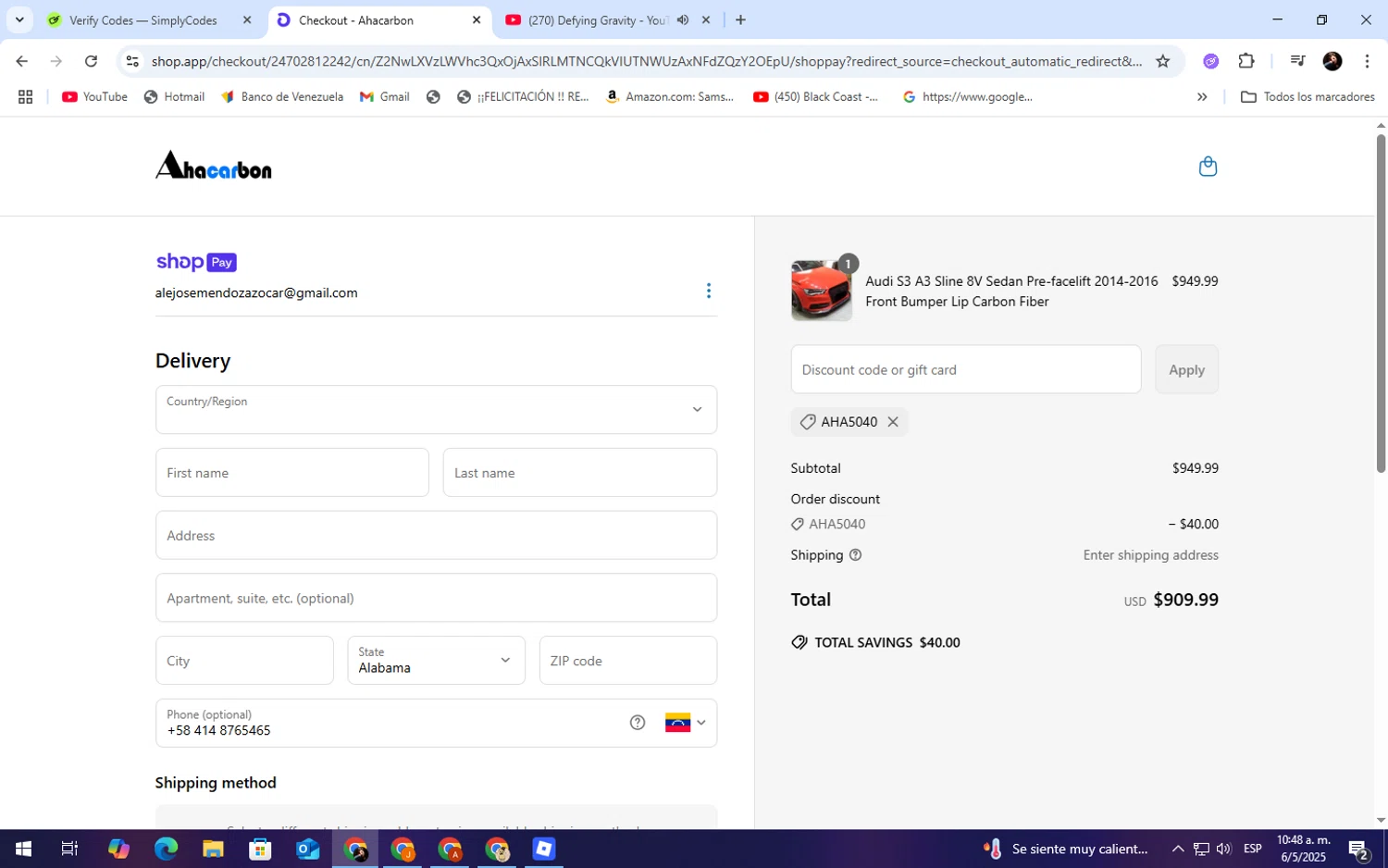The width and height of the screenshot is (1388, 868).
Task: Open Microsoft Store from taskbar
Action: (260, 849)
